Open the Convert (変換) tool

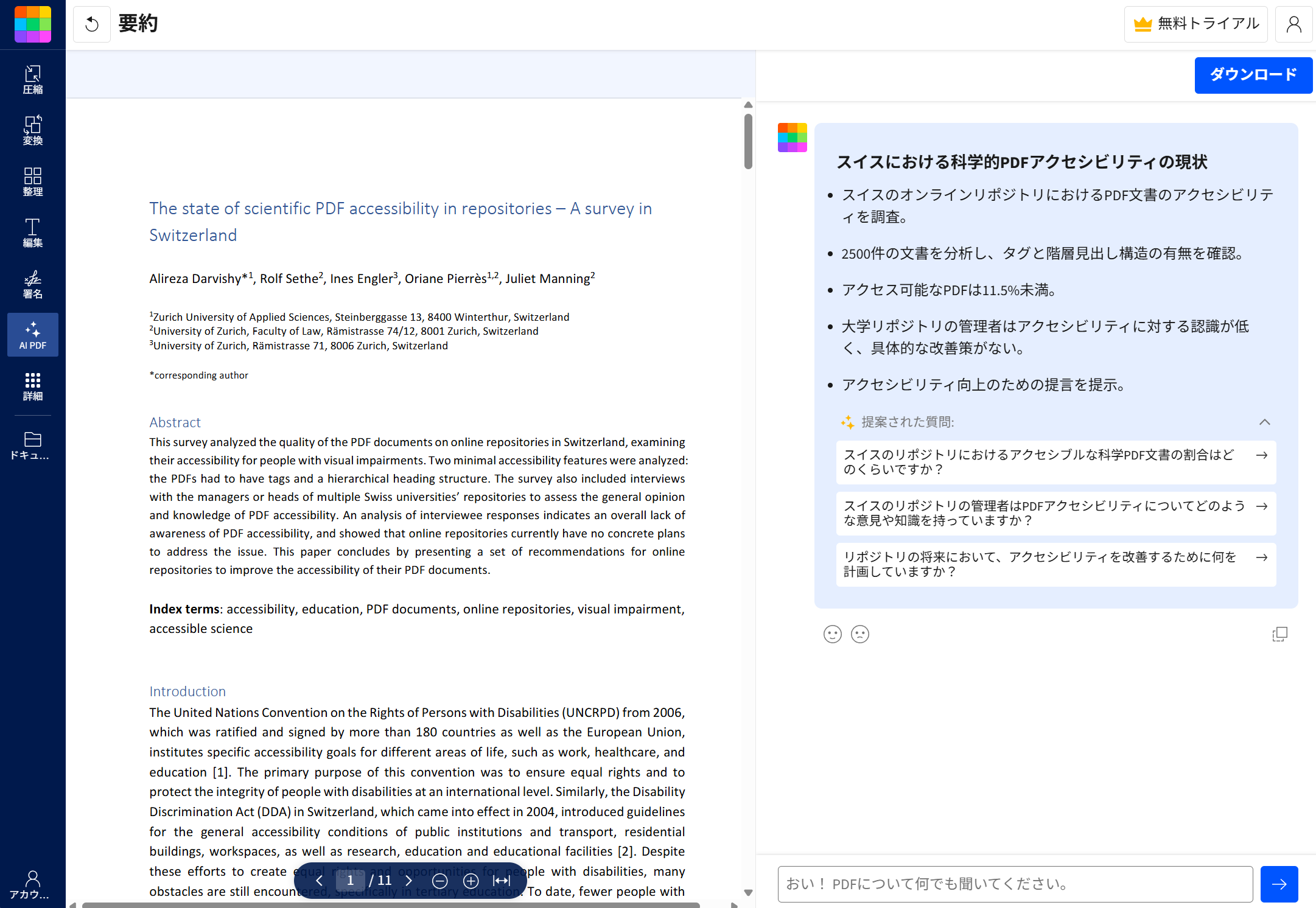(x=33, y=130)
